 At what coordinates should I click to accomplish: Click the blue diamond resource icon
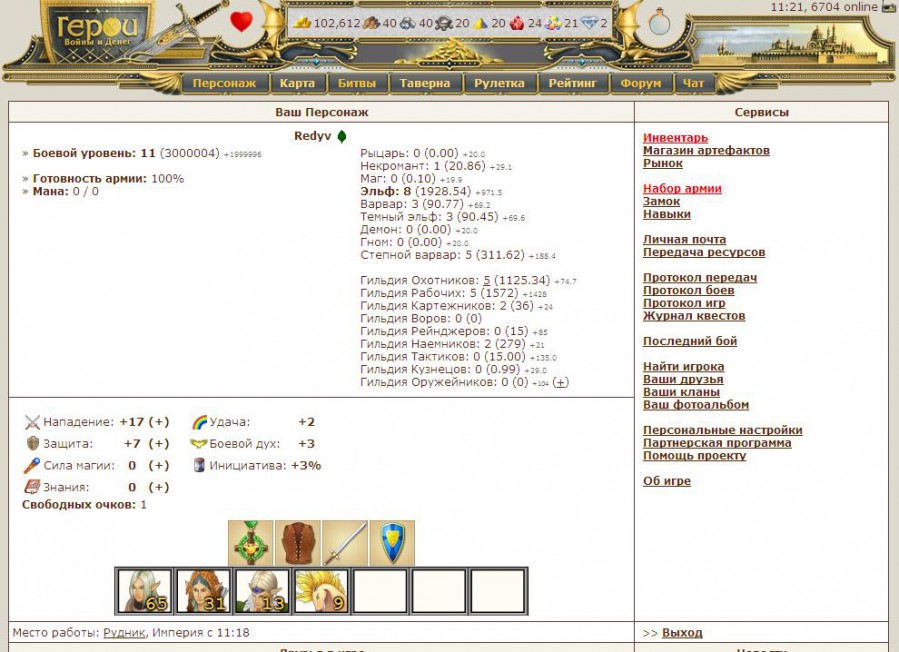589,23
